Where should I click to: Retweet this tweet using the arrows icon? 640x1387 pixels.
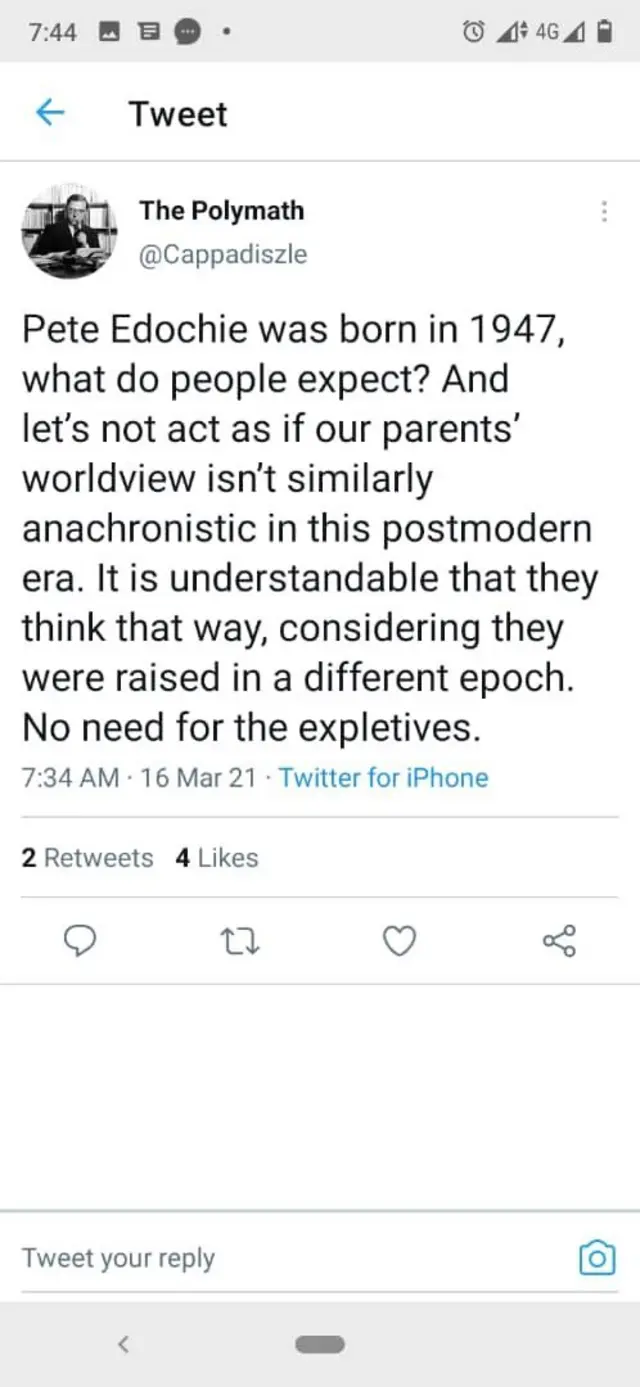[240, 940]
